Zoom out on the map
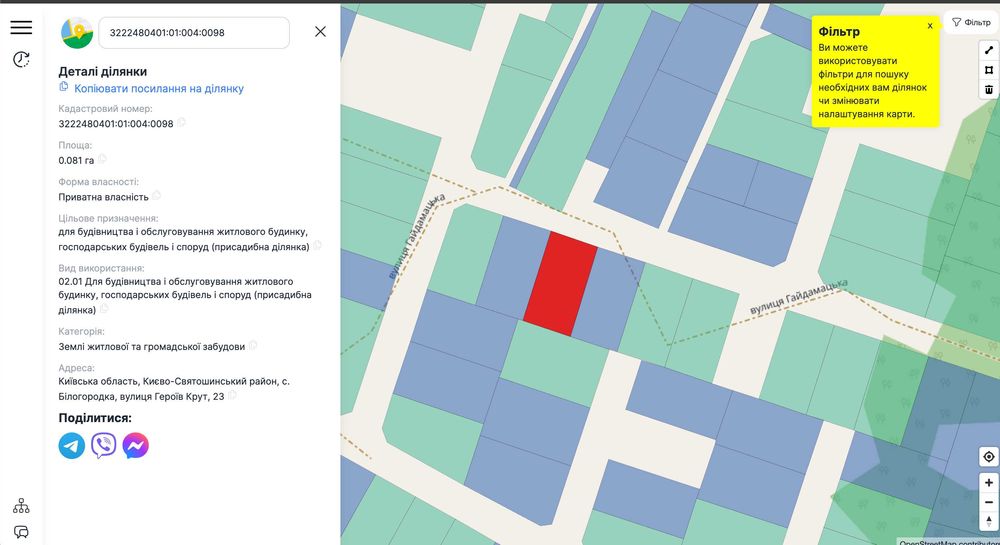This screenshot has height=545, width=1000. click(989, 502)
